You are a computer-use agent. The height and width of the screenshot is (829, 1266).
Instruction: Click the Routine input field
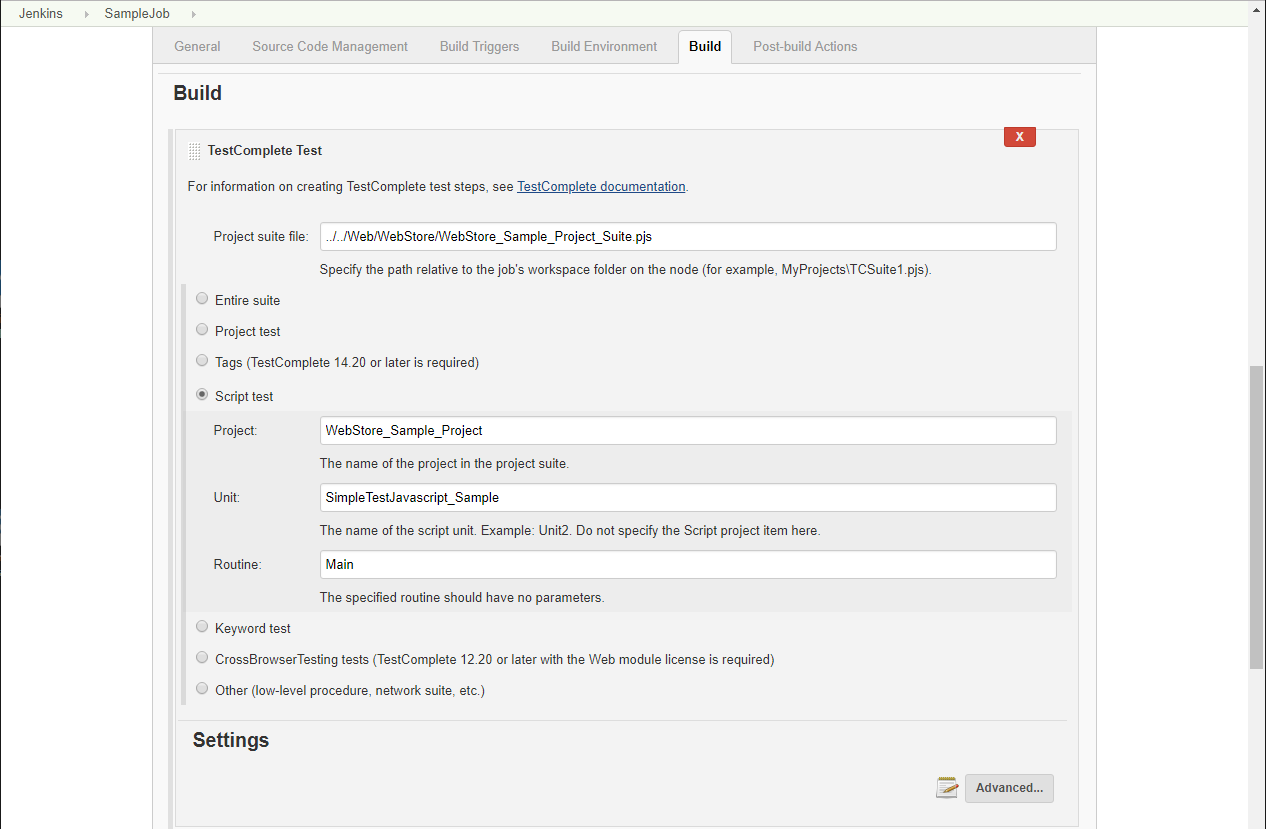coord(687,564)
